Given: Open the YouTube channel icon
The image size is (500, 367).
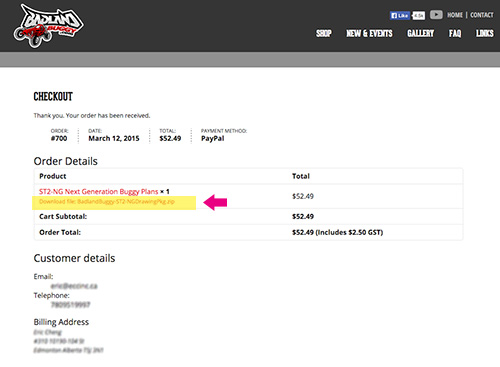Looking at the screenshot, I should coord(436,15).
